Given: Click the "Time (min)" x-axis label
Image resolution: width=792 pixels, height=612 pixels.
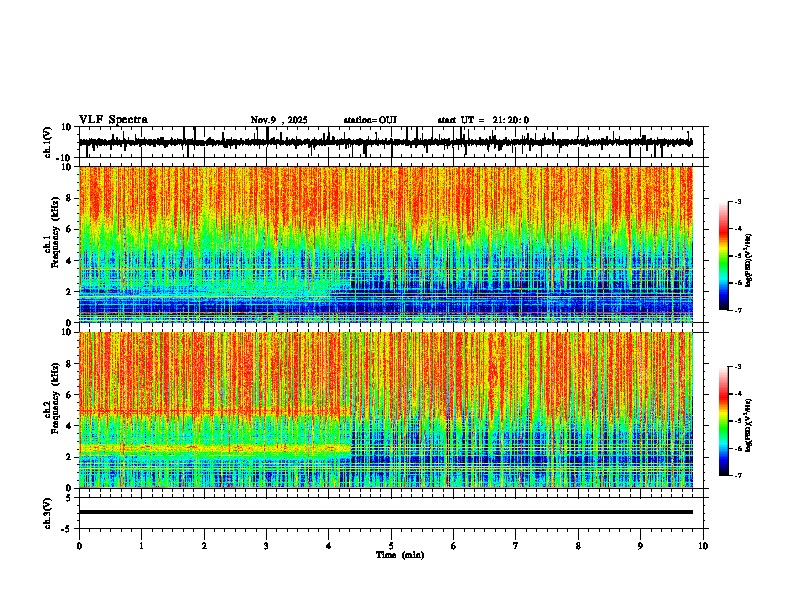Looking at the screenshot, I should point(400,555).
